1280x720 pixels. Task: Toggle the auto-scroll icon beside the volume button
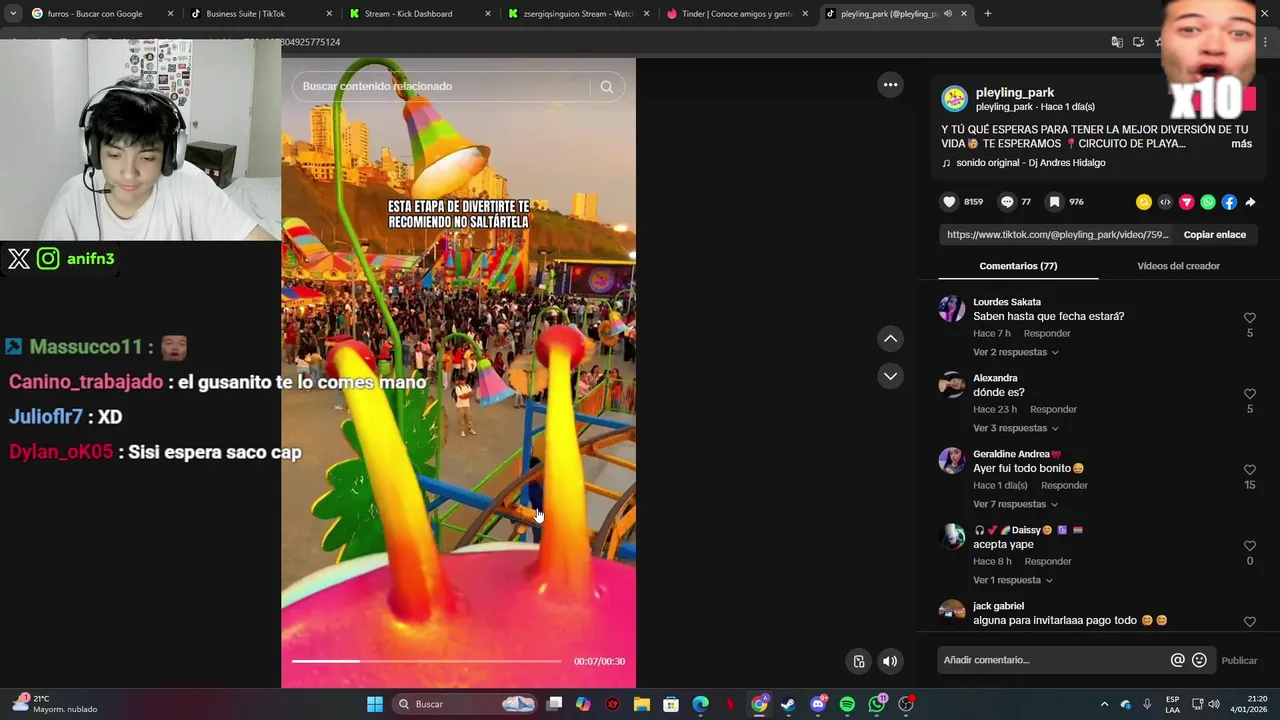tap(859, 661)
